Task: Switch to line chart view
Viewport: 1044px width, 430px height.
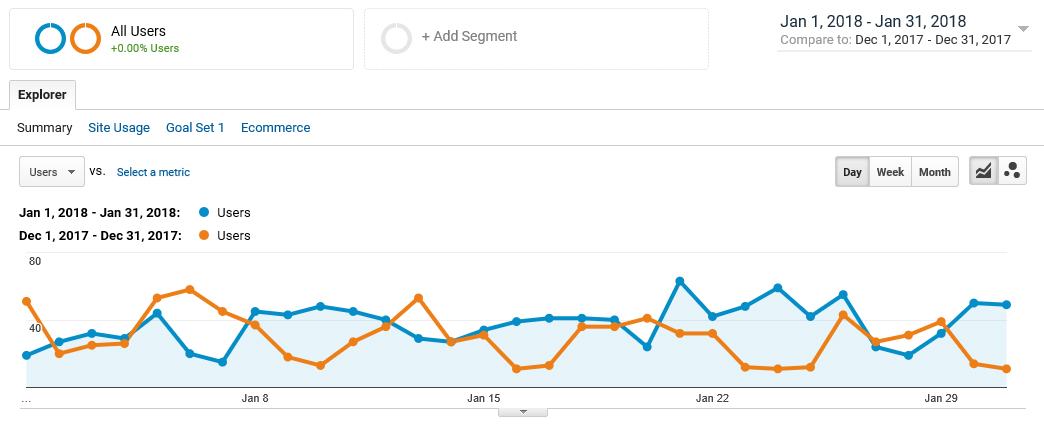Action: 984,171
